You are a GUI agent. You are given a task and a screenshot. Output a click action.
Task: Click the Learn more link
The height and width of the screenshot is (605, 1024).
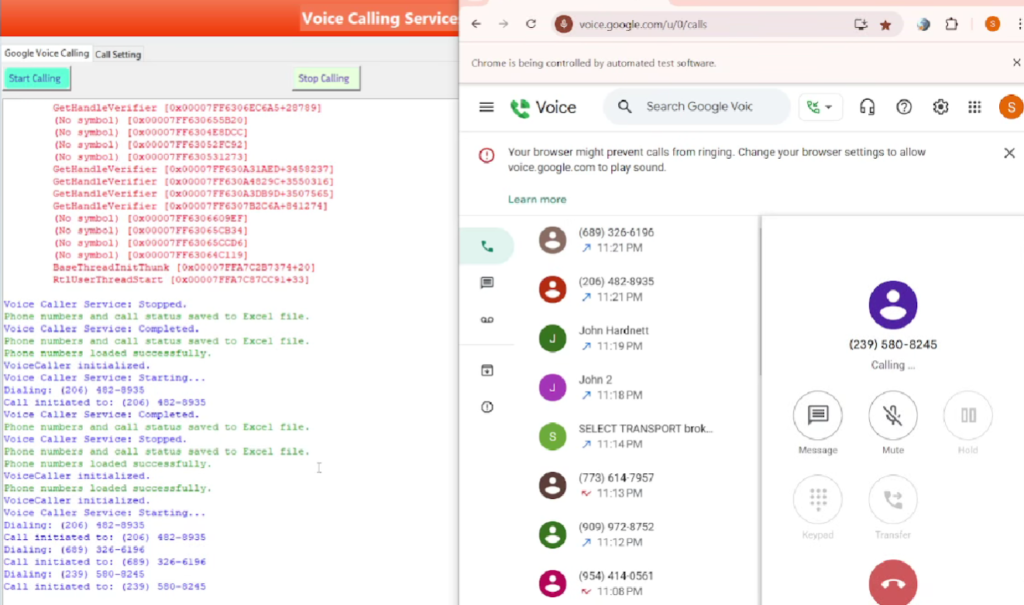click(537, 199)
